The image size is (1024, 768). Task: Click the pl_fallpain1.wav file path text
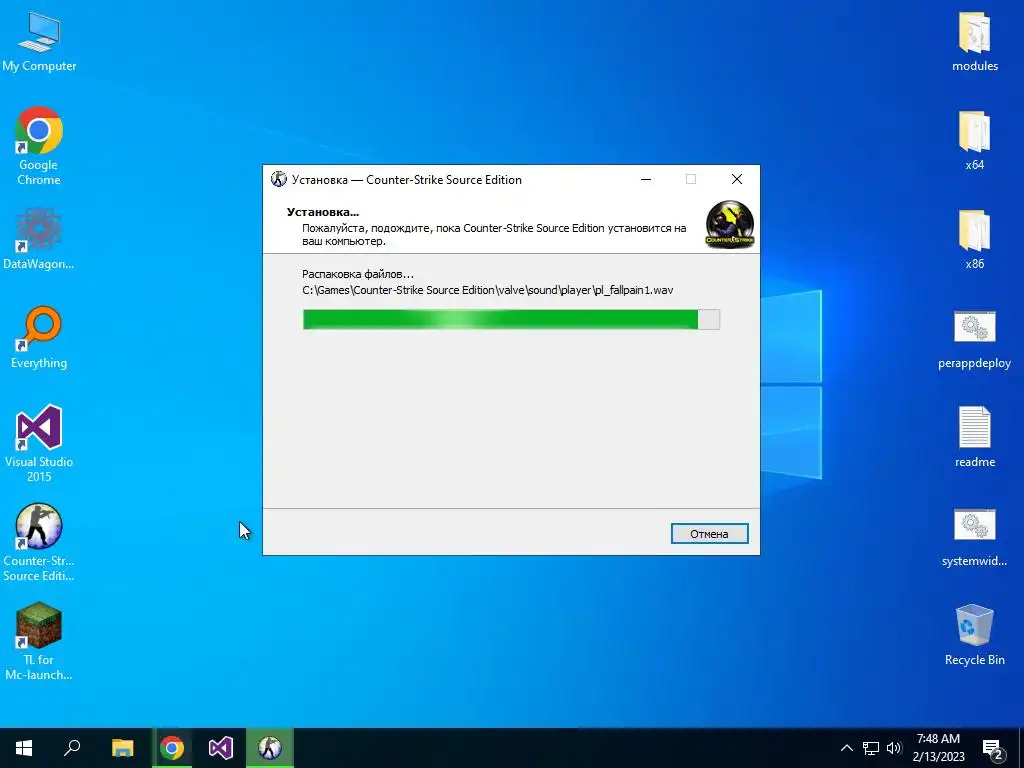point(487,290)
